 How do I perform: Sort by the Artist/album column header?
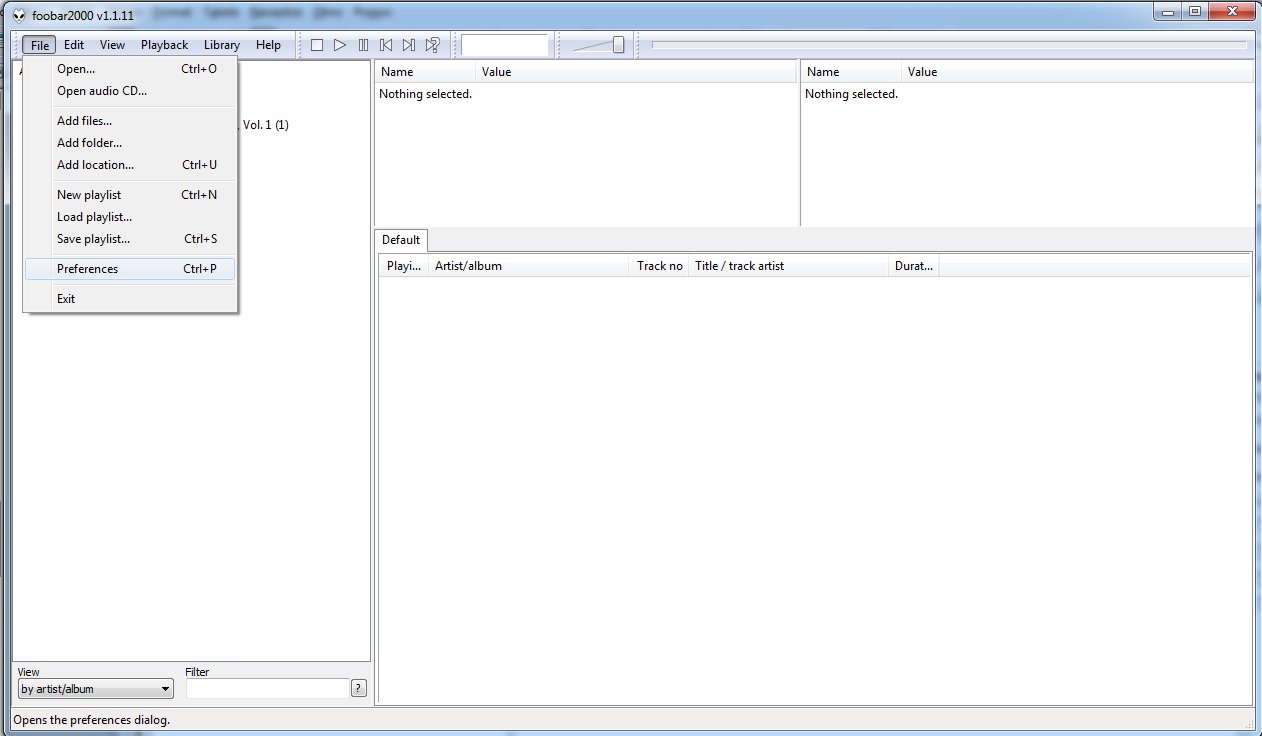point(529,266)
